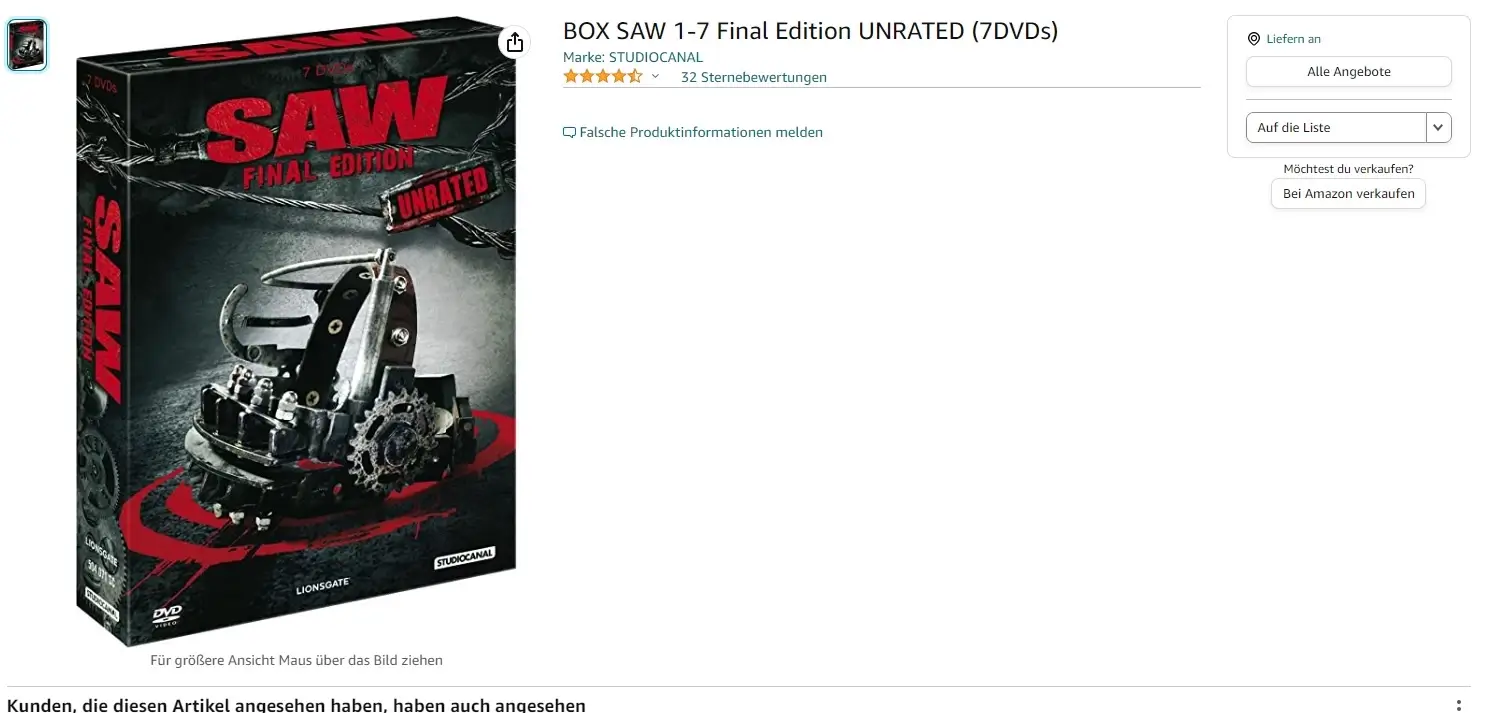The image size is (1502, 713).
Task: Click the Kunden, die diesen Artikel heading
Action: click(296, 705)
